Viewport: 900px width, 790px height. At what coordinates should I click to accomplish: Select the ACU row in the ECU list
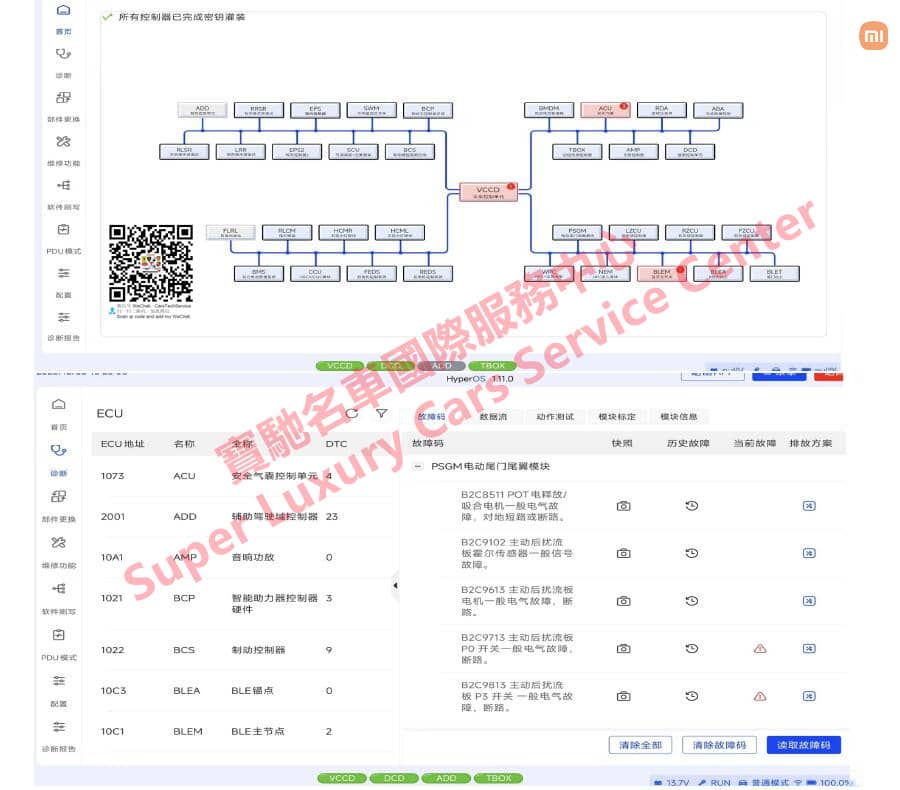point(245,476)
